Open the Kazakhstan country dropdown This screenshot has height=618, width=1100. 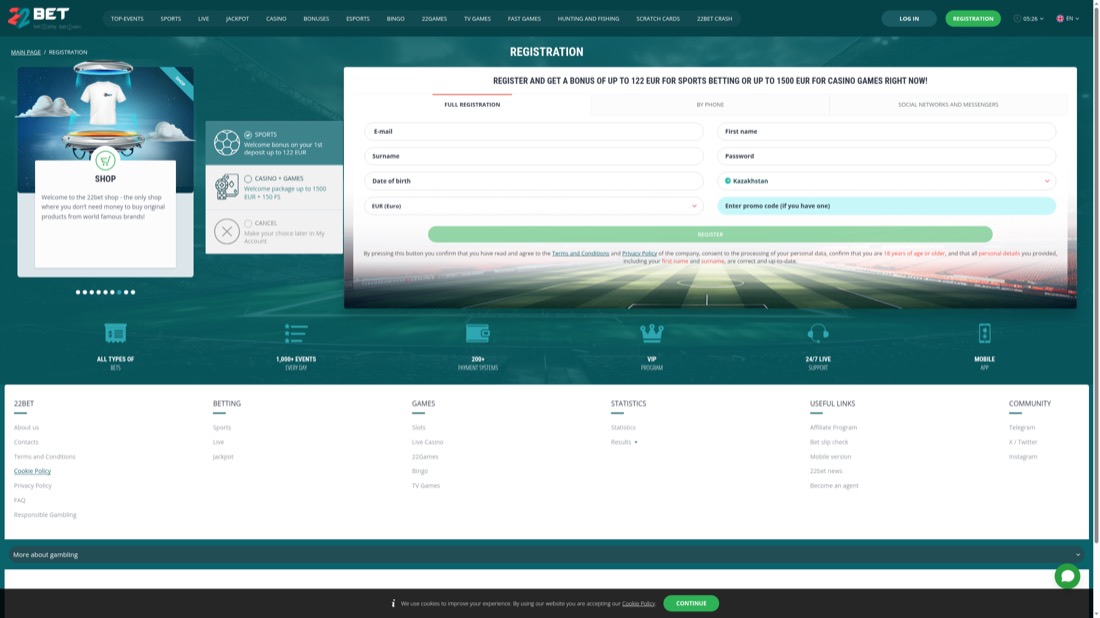[x=886, y=181]
